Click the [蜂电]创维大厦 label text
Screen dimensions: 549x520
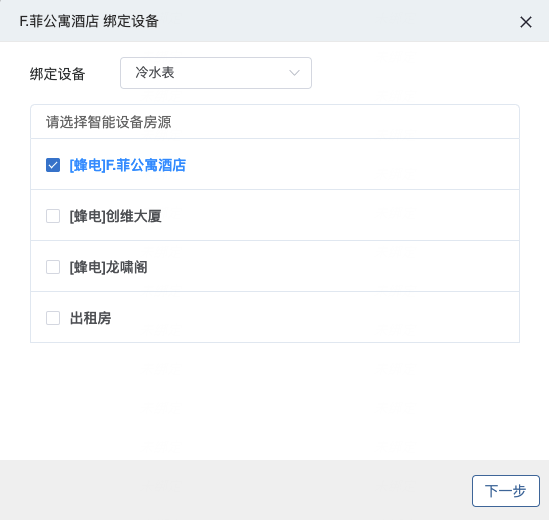point(116,216)
